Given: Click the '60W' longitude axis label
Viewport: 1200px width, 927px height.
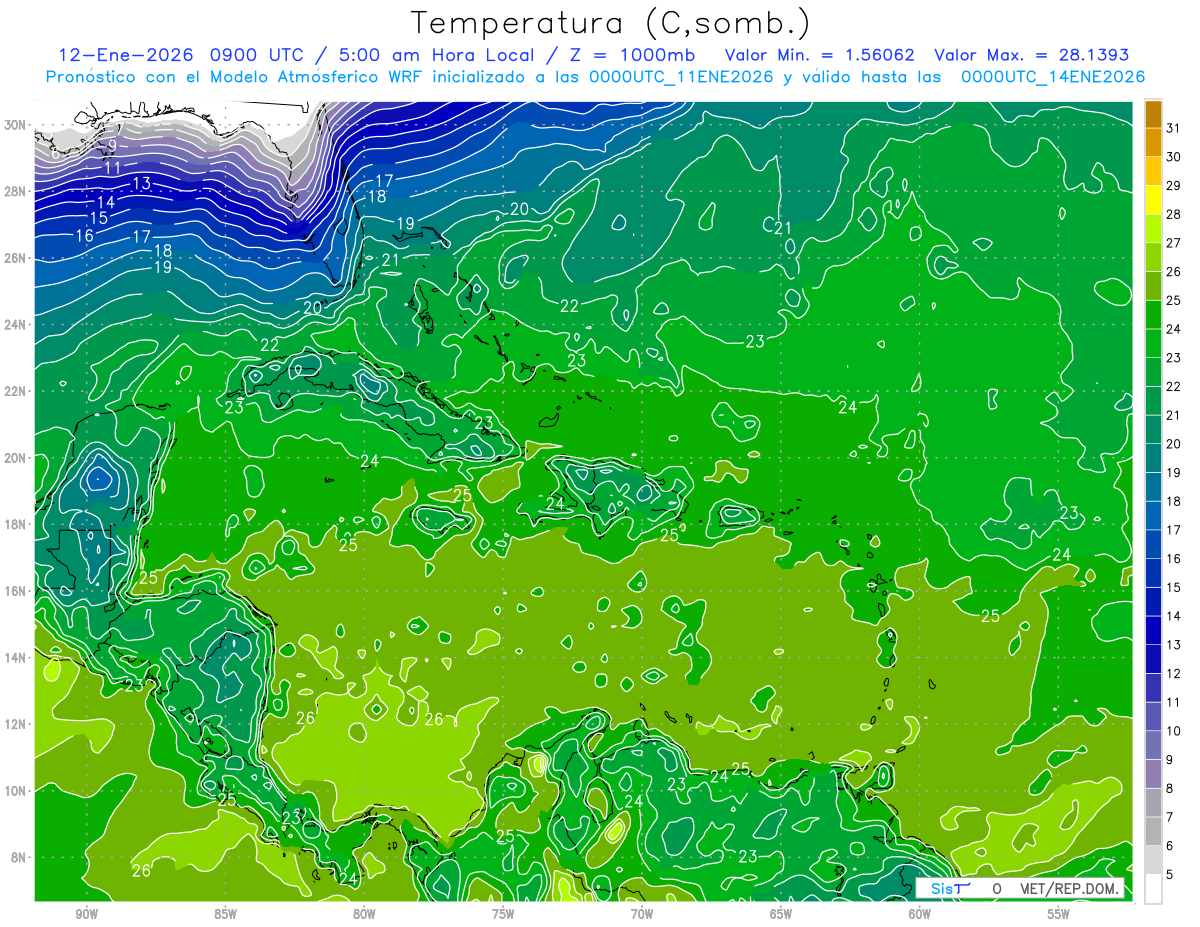Looking at the screenshot, I should pos(920,914).
